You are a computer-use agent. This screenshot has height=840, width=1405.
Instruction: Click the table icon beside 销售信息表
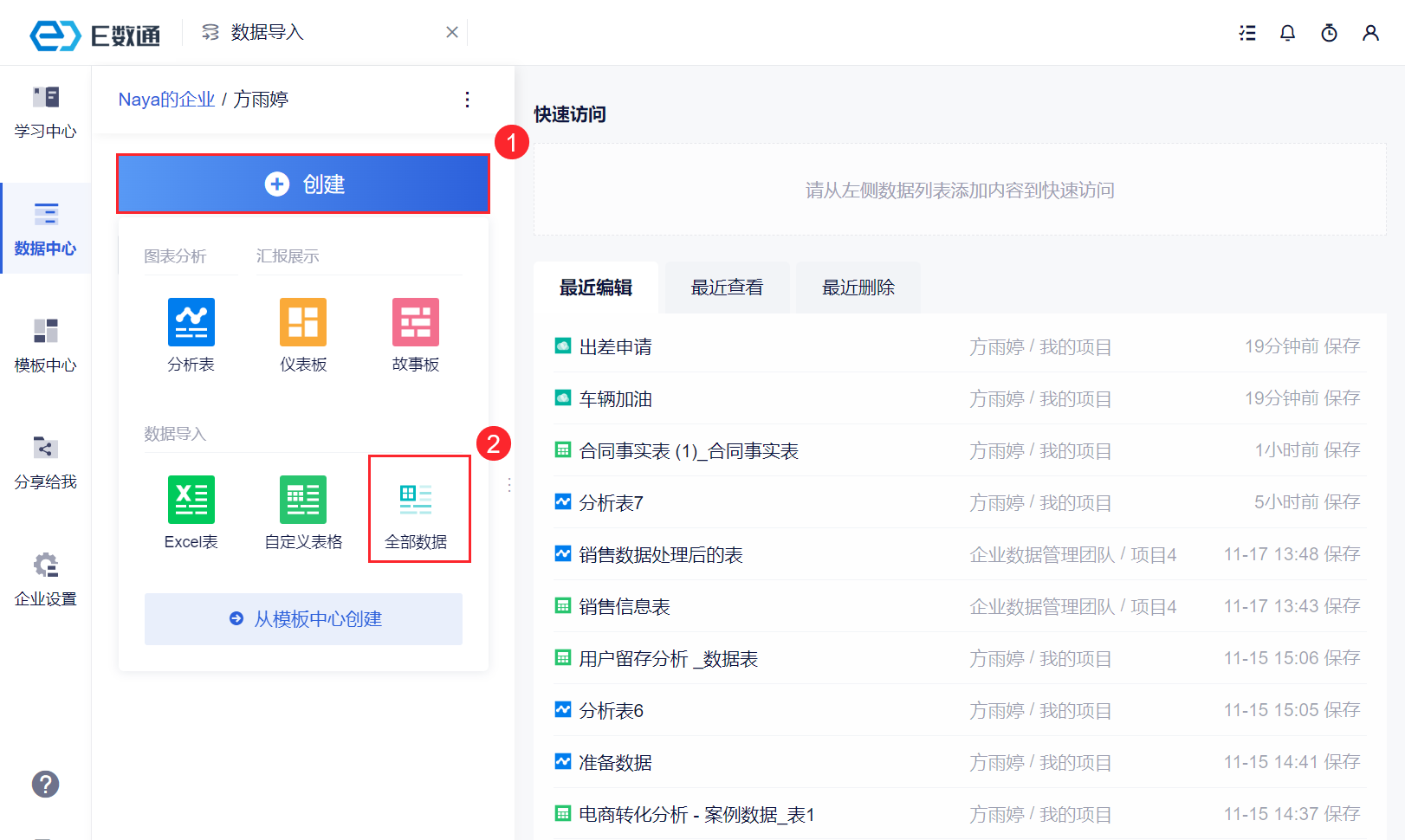click(563, 605)
